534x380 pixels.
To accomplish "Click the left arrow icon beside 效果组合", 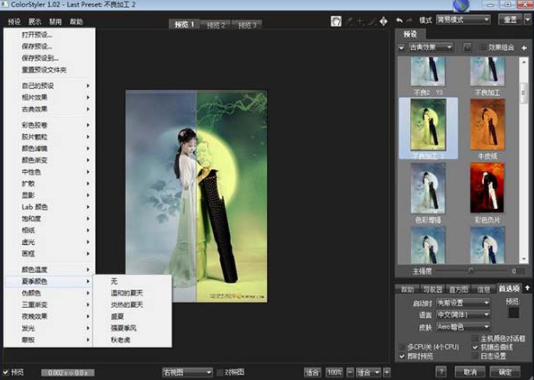I will (x=524, y=48).
